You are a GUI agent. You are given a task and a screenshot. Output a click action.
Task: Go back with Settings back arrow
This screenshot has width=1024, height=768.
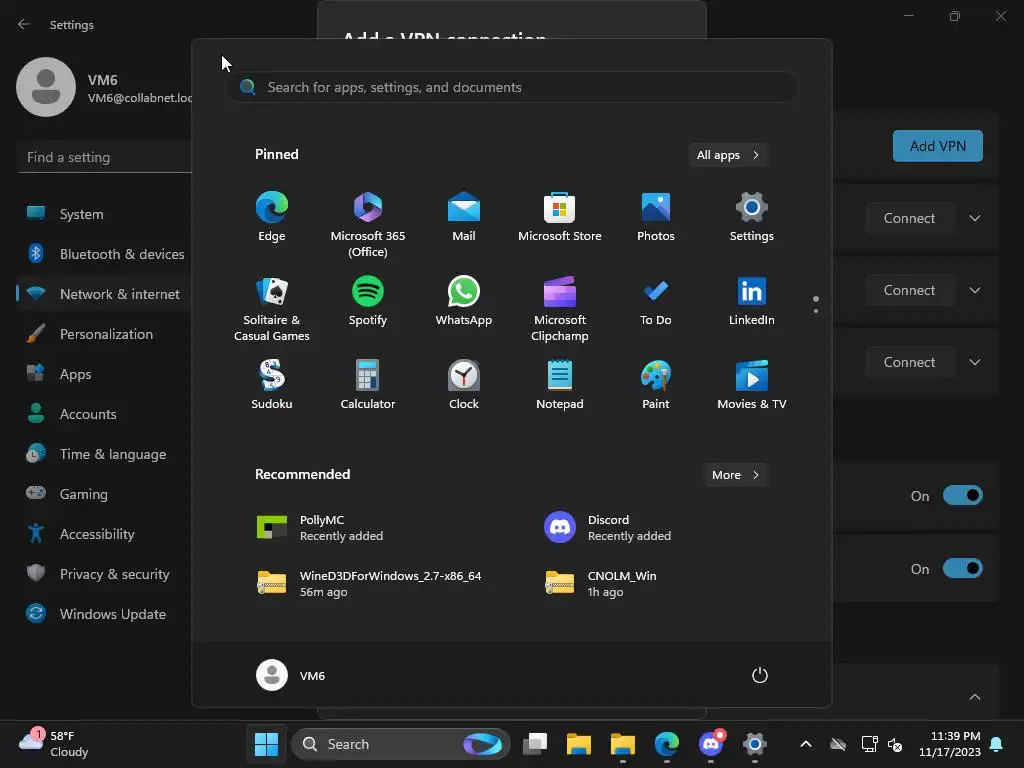pyautogui.click(x=24, y=24)
